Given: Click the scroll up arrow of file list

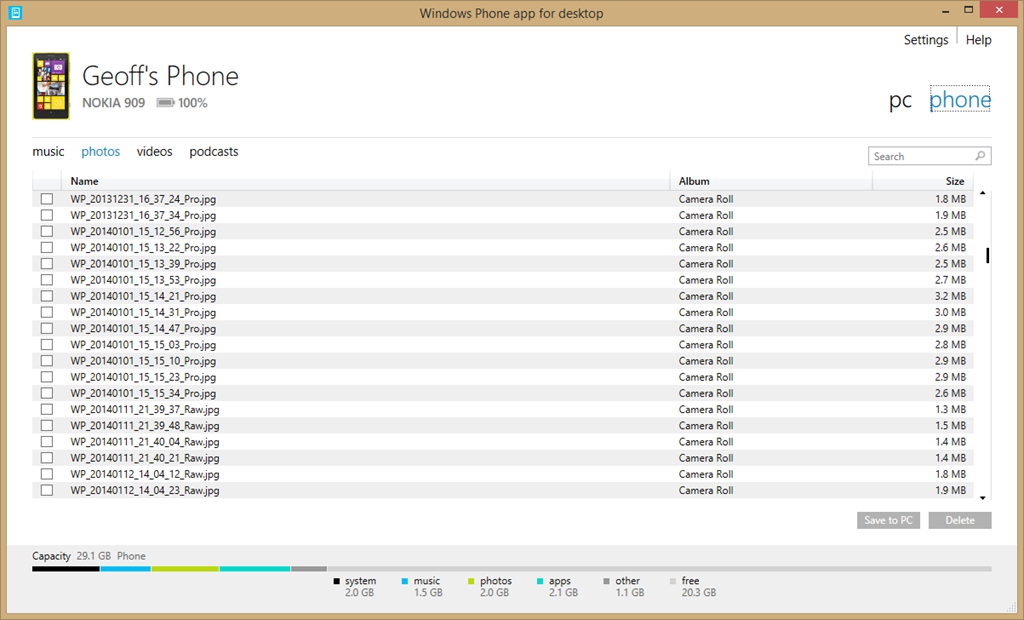Looking at the screenshot, I should tap(982, 192).
